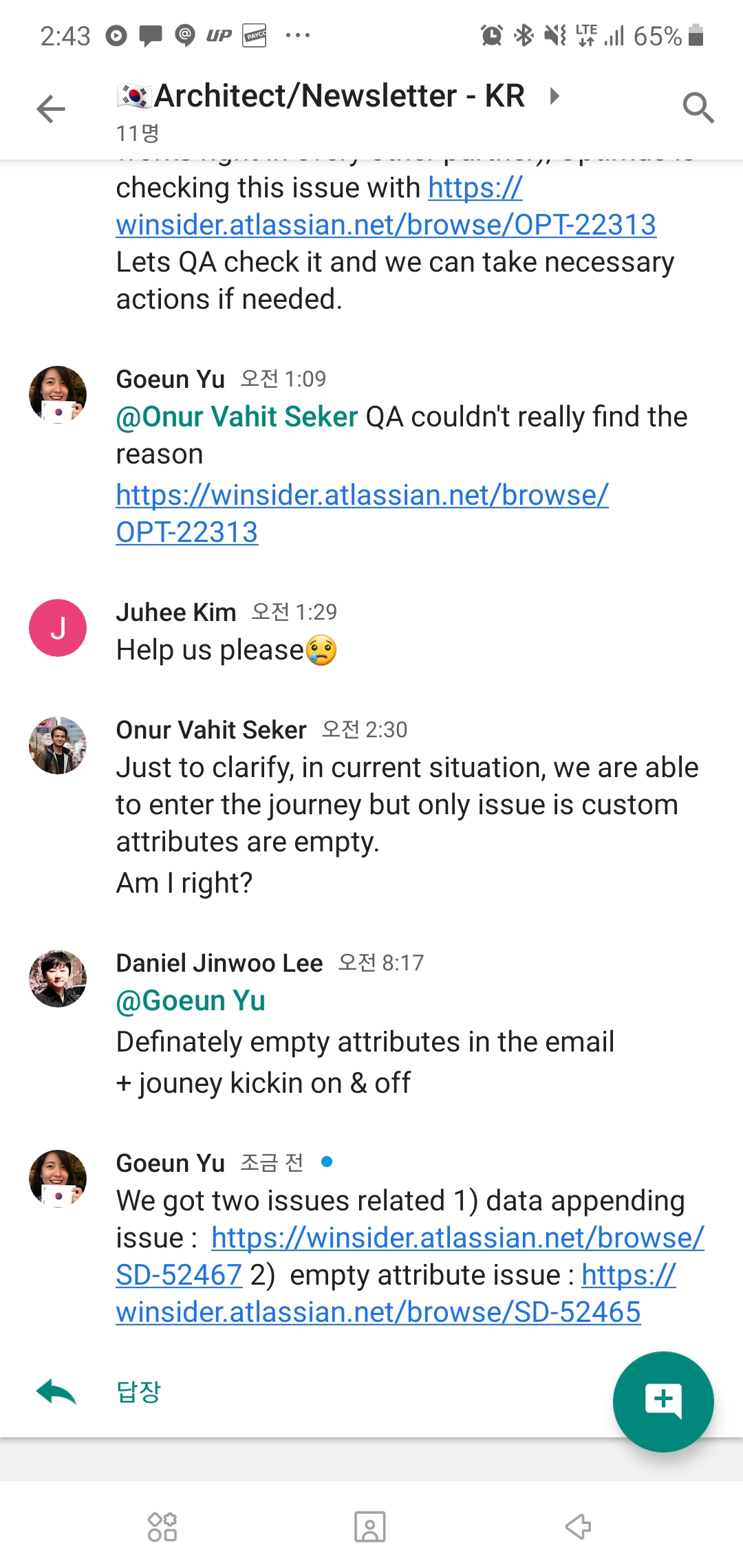The height and width of the screenshot is (1568, 743).
Task: Tap the 11명 member count
Action: [138, 133]
